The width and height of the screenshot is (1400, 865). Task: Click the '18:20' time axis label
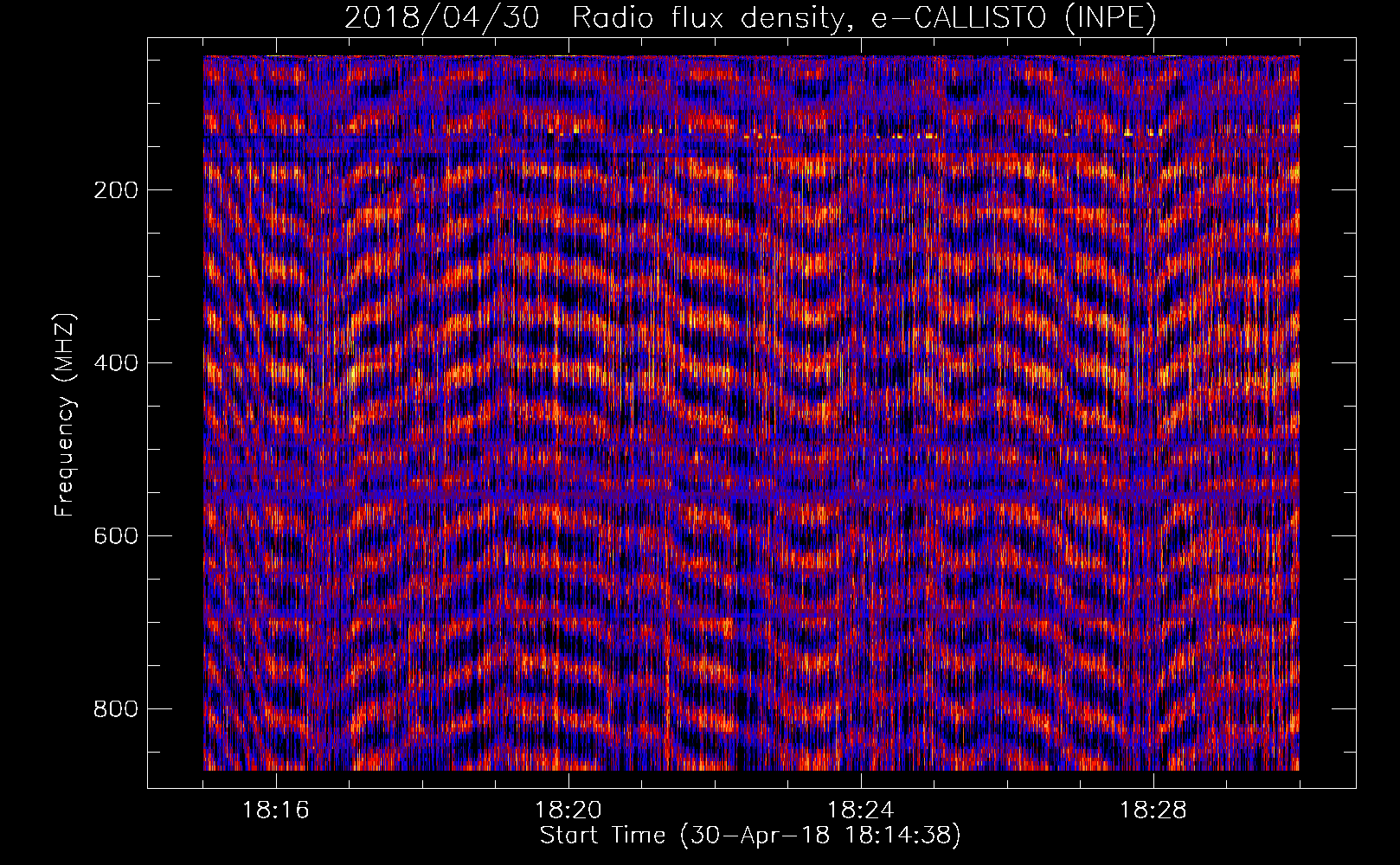(568, 811)
